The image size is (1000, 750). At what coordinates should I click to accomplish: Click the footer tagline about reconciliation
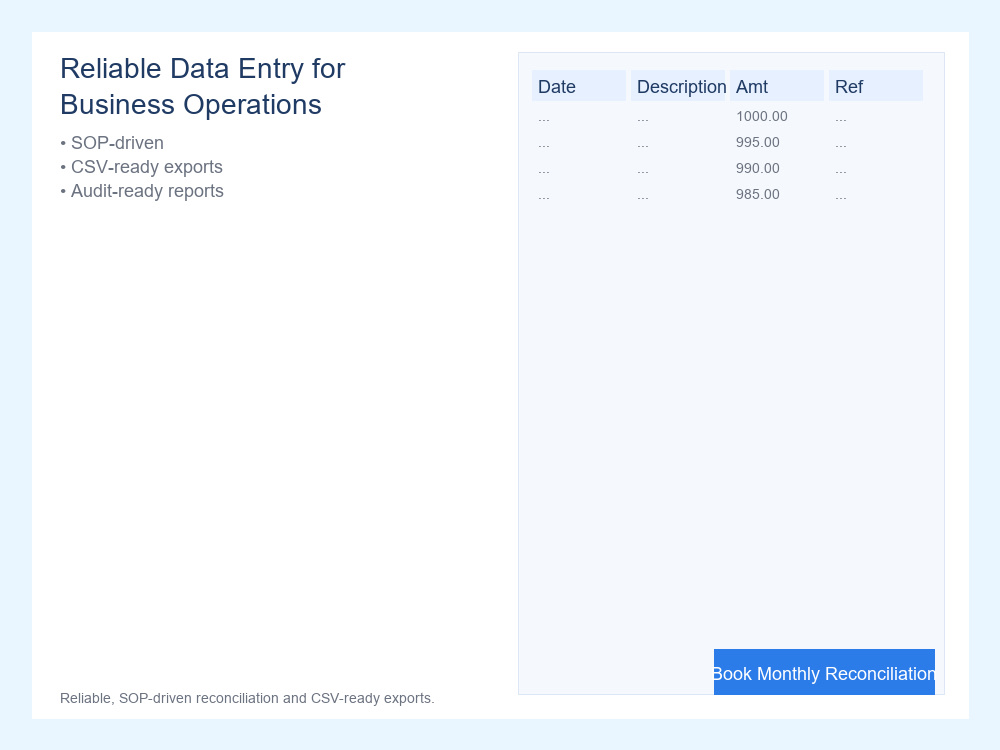click(247, 698)
